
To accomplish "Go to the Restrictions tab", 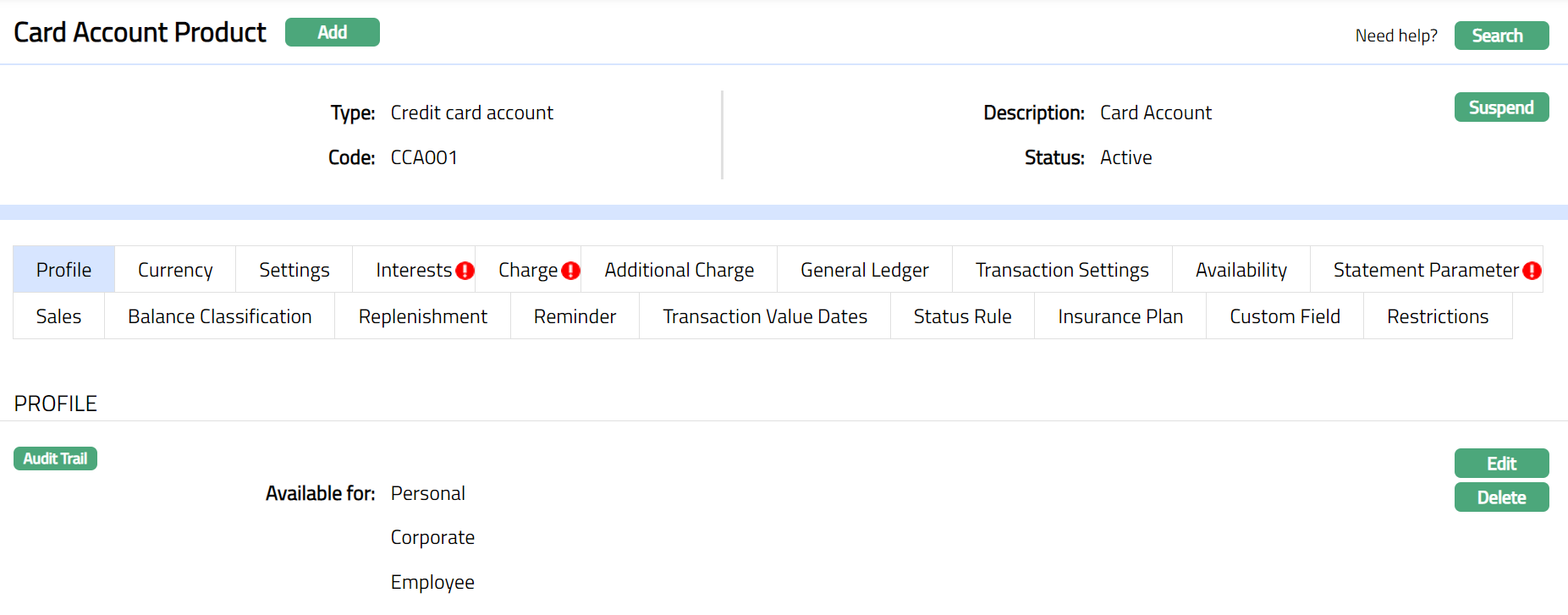I will click(1437, 316).
